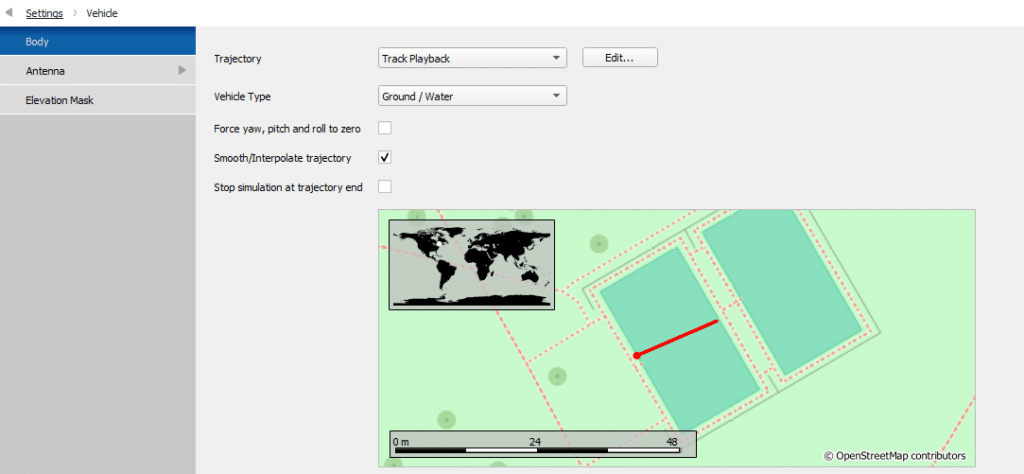Click the red trajectory start point marker
This screenshot has height=474, width=1024.
pos(637,355)
